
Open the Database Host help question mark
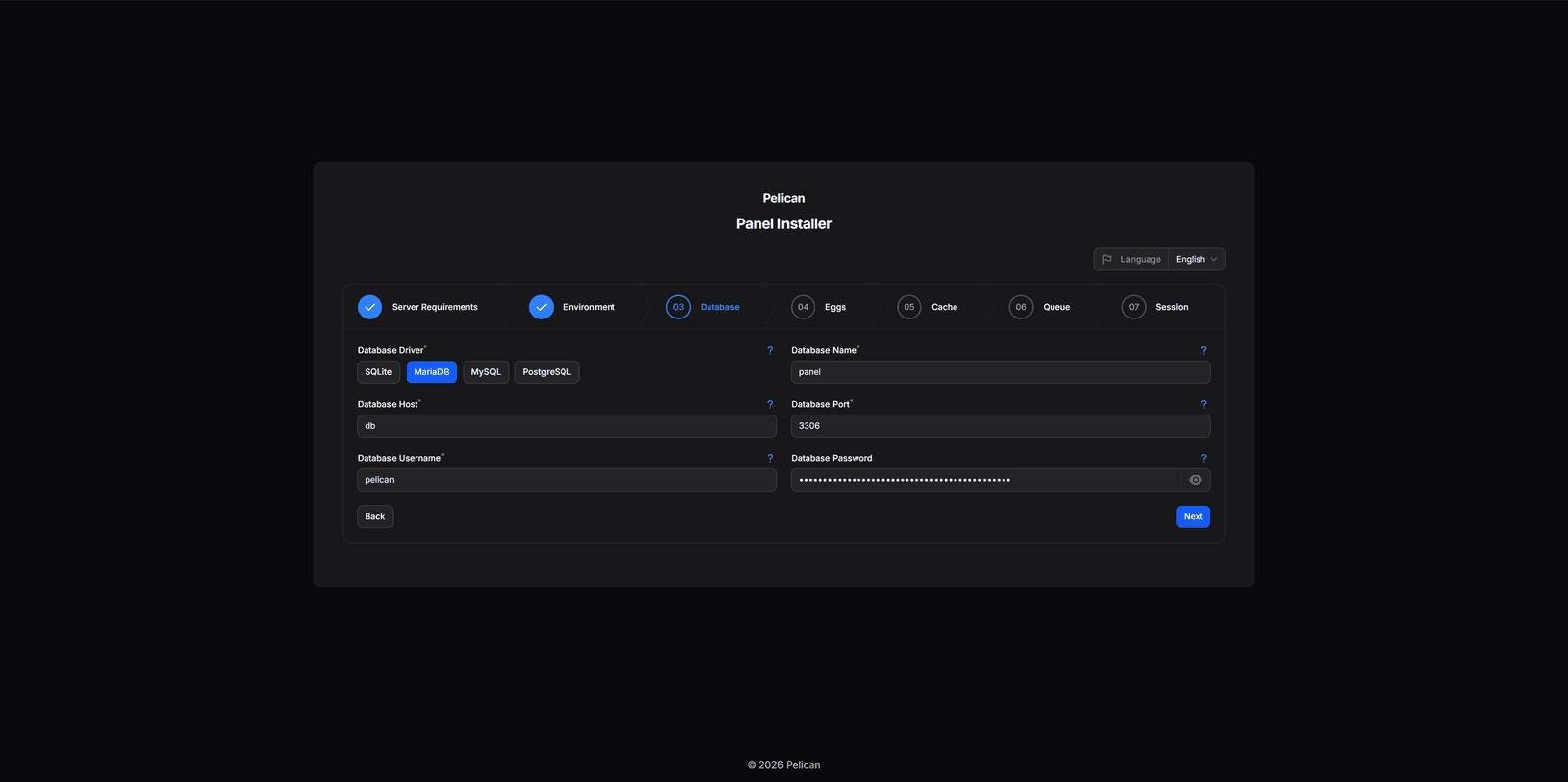pyautogui.click(x=770, y=404)
